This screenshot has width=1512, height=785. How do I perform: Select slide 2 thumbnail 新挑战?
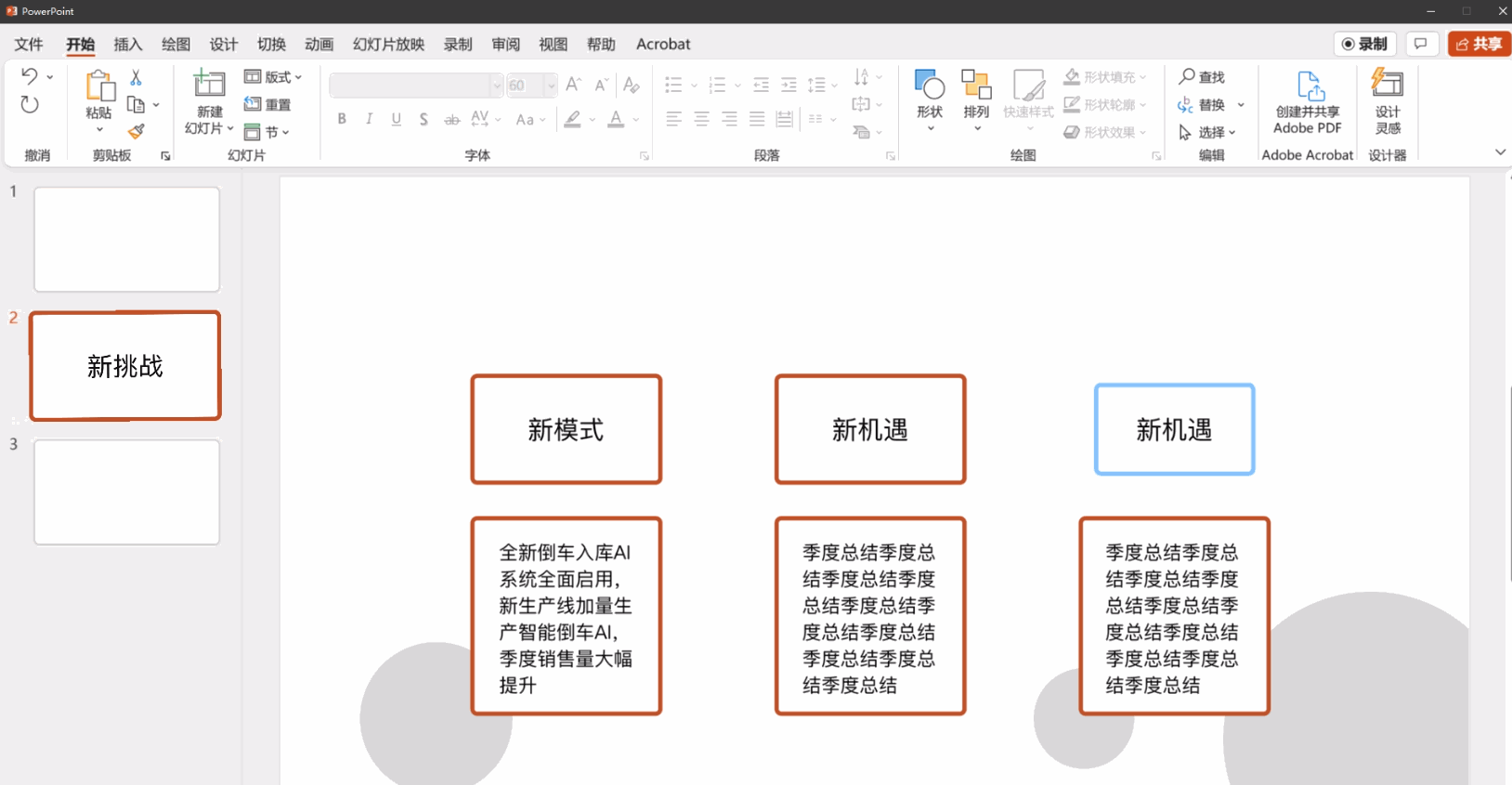pyautogui.click(x=125, y=366)
